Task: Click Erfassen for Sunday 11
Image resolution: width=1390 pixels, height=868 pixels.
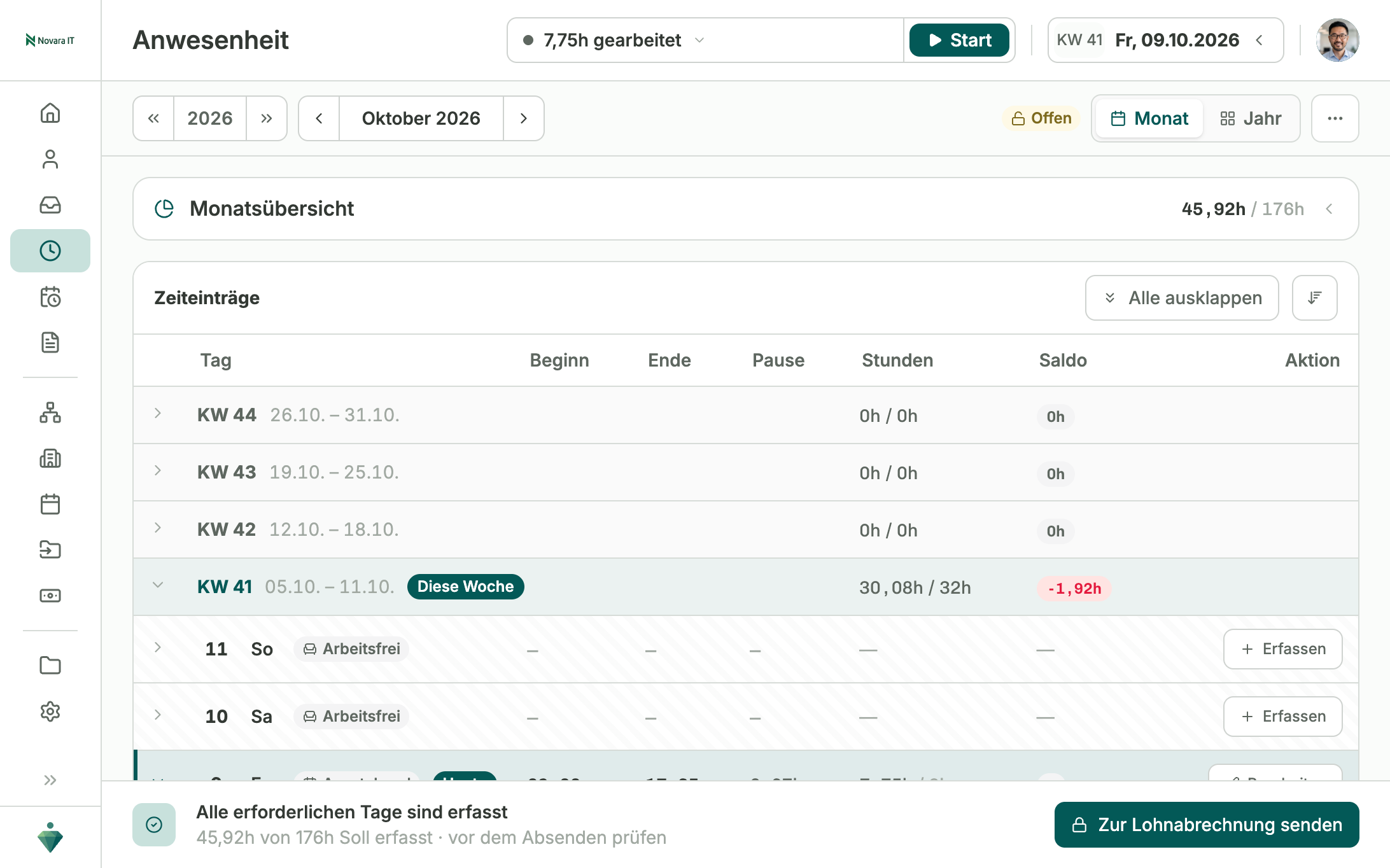Action: pyautogui.click(x=1283, y=649)
